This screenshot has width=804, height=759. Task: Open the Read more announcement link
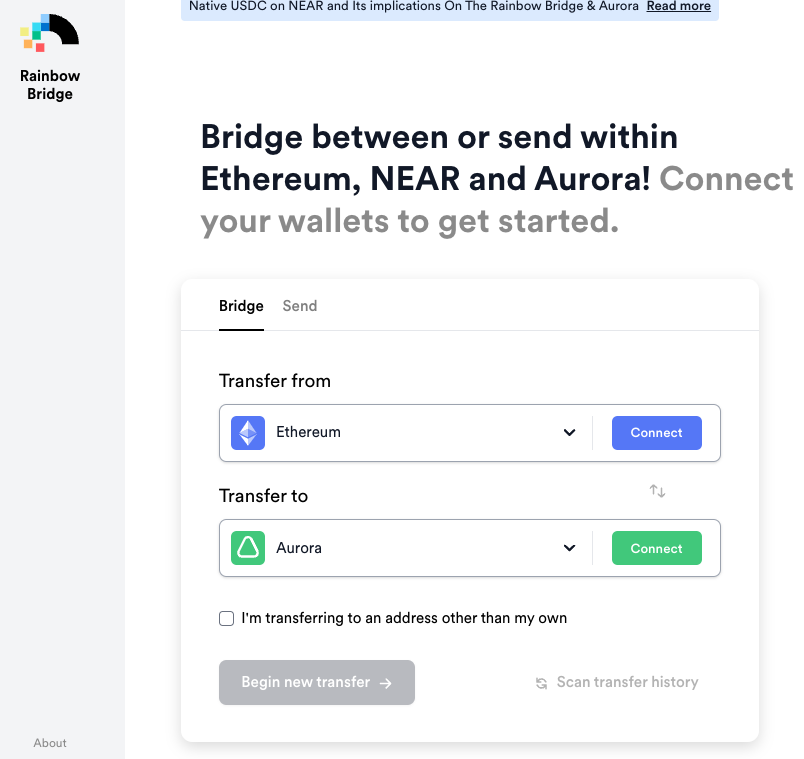678,6
